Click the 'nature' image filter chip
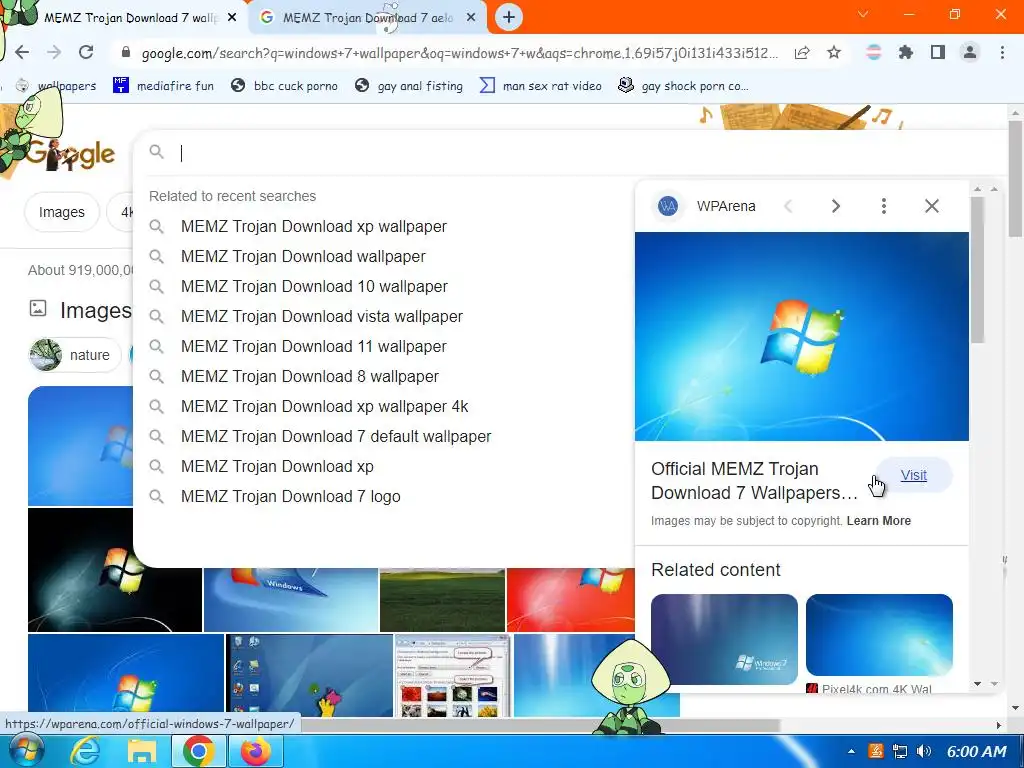 (x=74, y=355)
